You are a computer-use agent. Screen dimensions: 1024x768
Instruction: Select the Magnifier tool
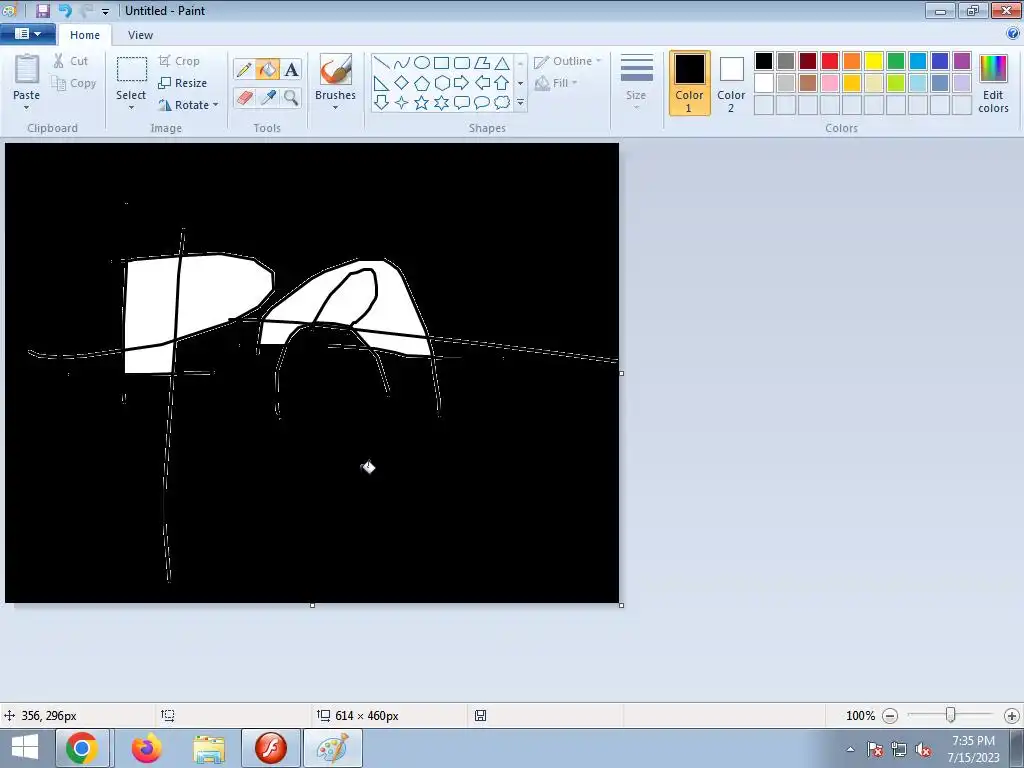pyautogui.click(x=291, y=97)
